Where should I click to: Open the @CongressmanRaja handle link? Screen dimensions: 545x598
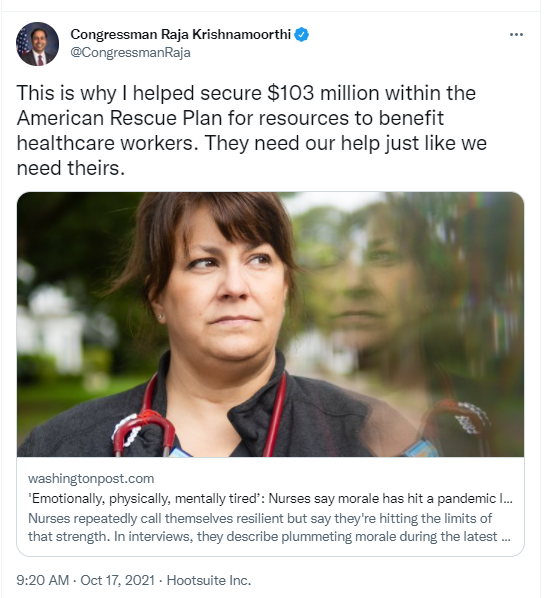pyautogui.click(x=130, y=52)
